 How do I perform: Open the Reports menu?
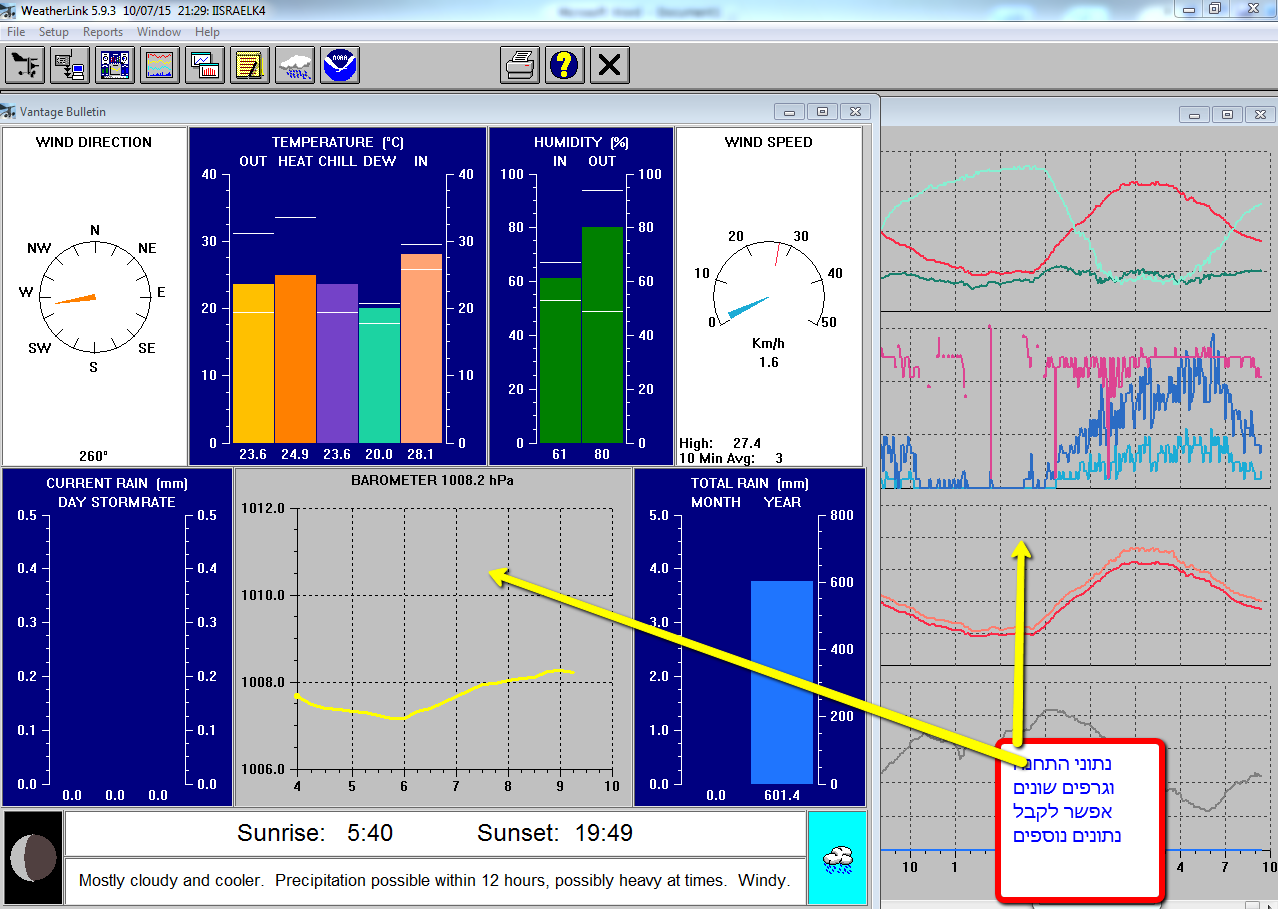[x=103, y=32]
